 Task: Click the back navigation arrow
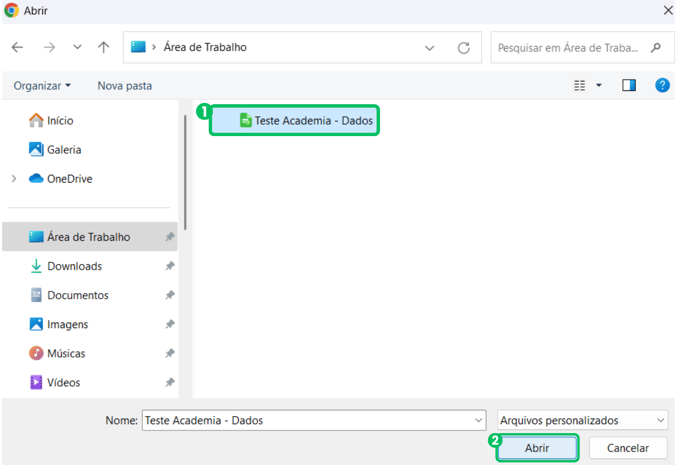[18, 47]
